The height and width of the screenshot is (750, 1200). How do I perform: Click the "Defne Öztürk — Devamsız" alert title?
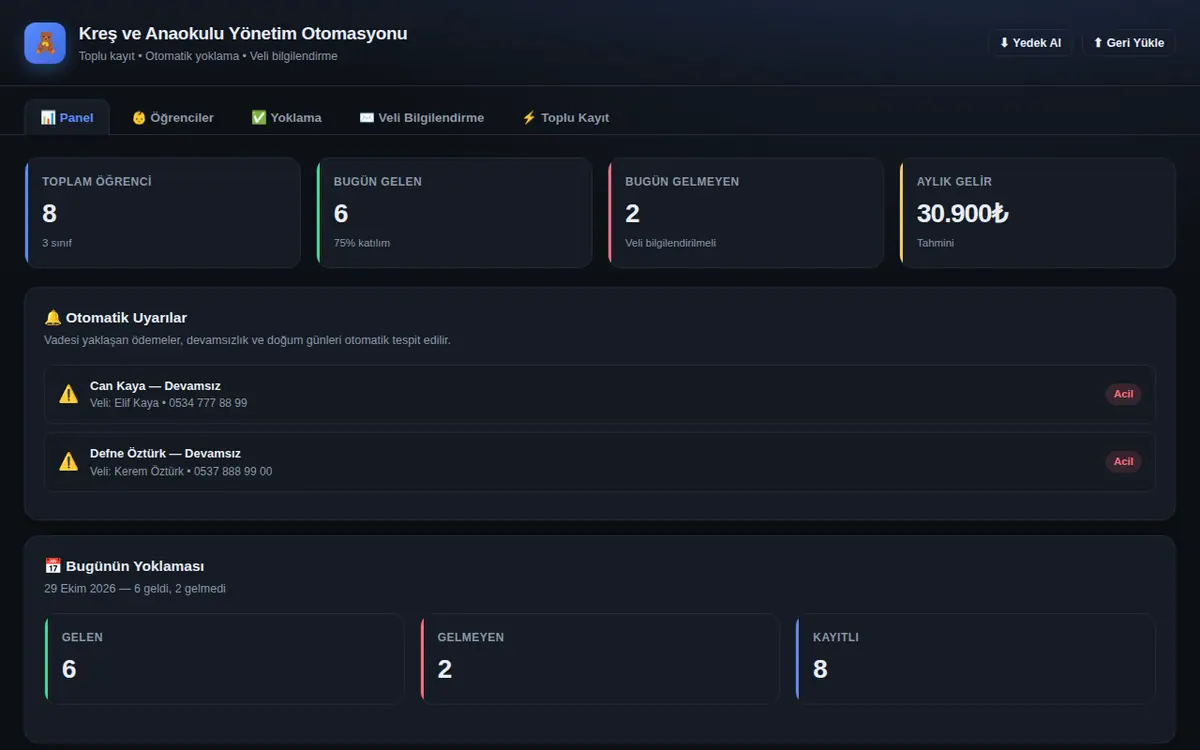[x=165, y=454]
